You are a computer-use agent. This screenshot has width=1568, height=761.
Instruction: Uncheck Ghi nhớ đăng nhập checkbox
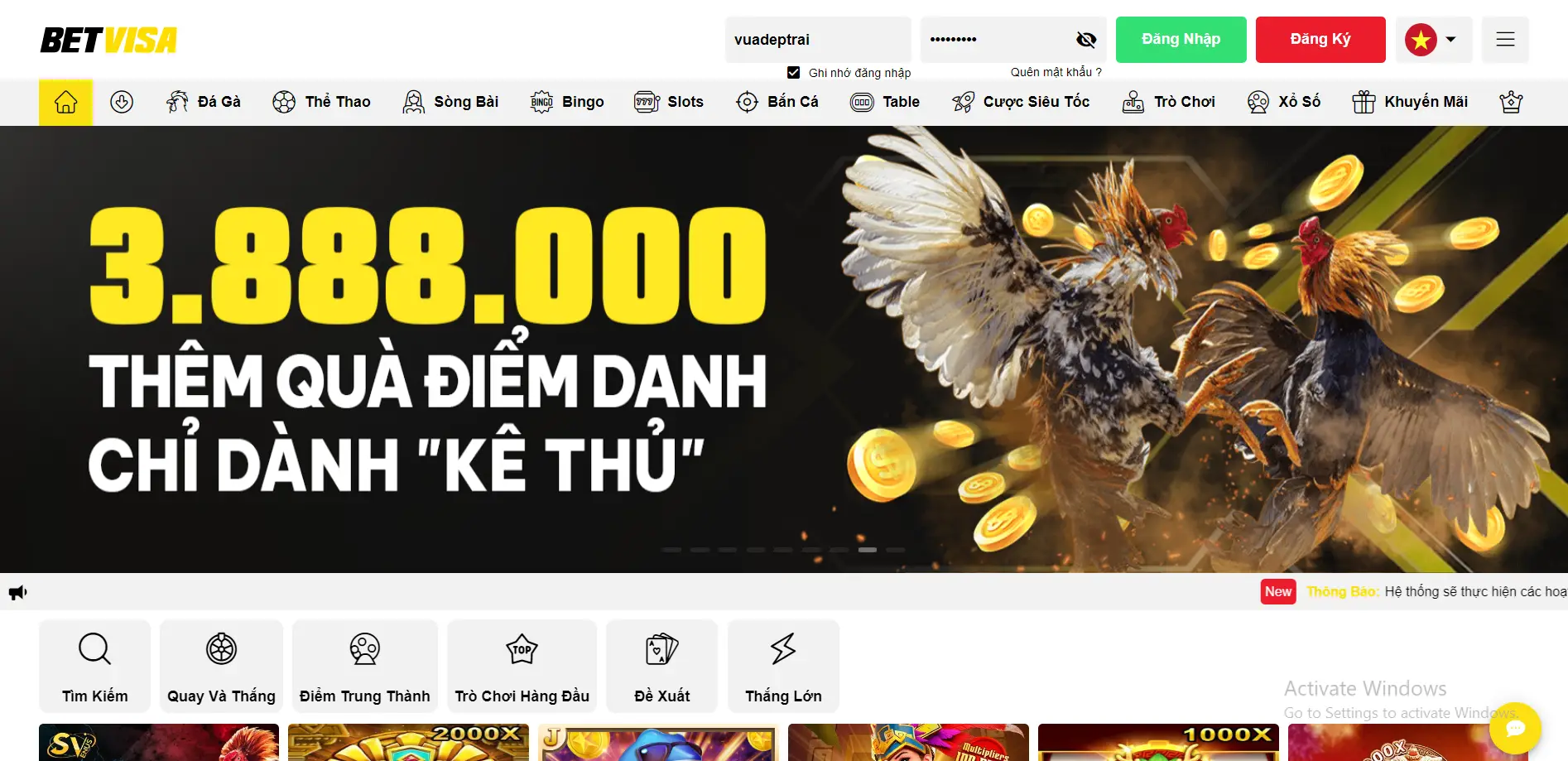pos(793,73)
